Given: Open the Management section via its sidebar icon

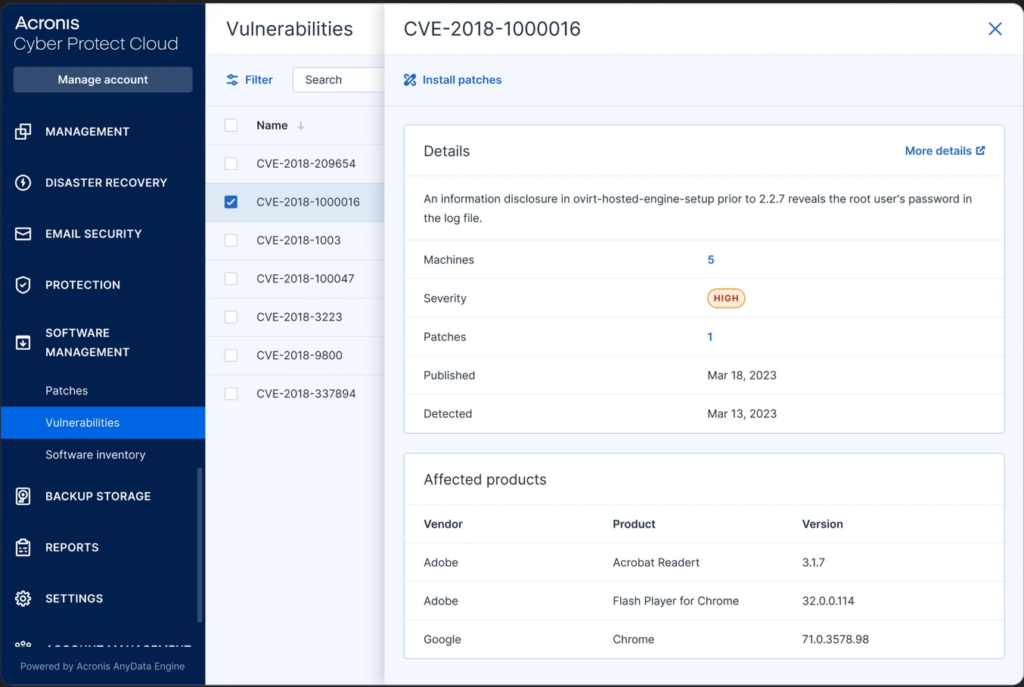Looking at the screenshot, I should click(x=21, y=131).
